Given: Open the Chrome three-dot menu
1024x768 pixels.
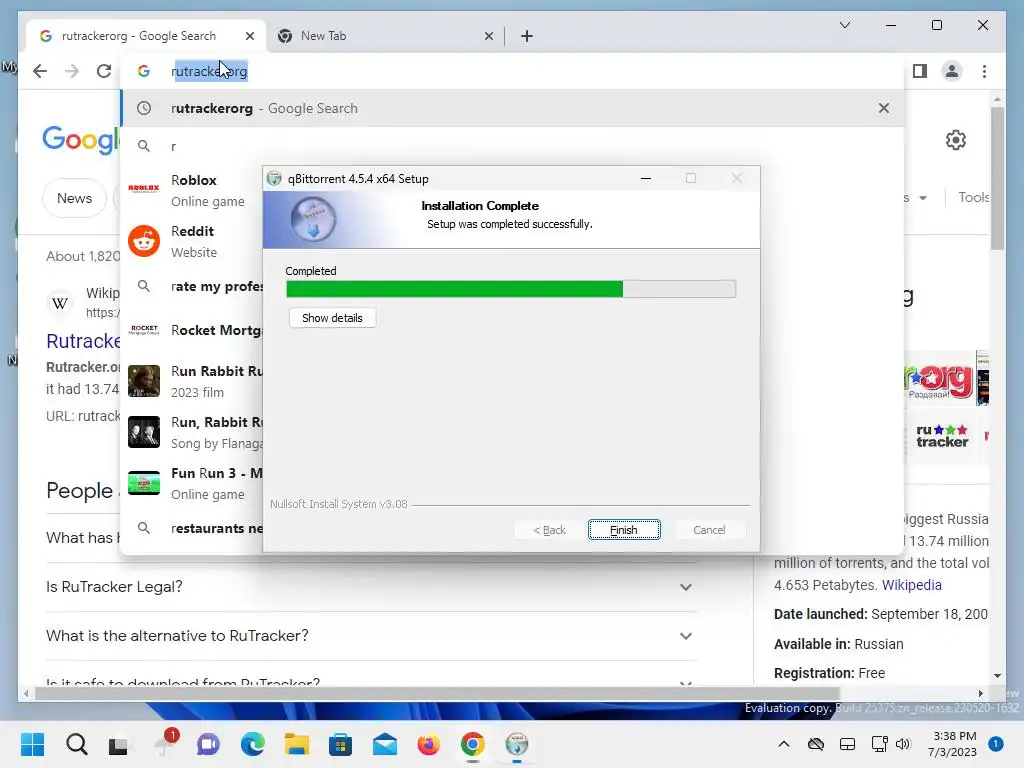Looking at the screenshot, I should [x=984, y=71].
